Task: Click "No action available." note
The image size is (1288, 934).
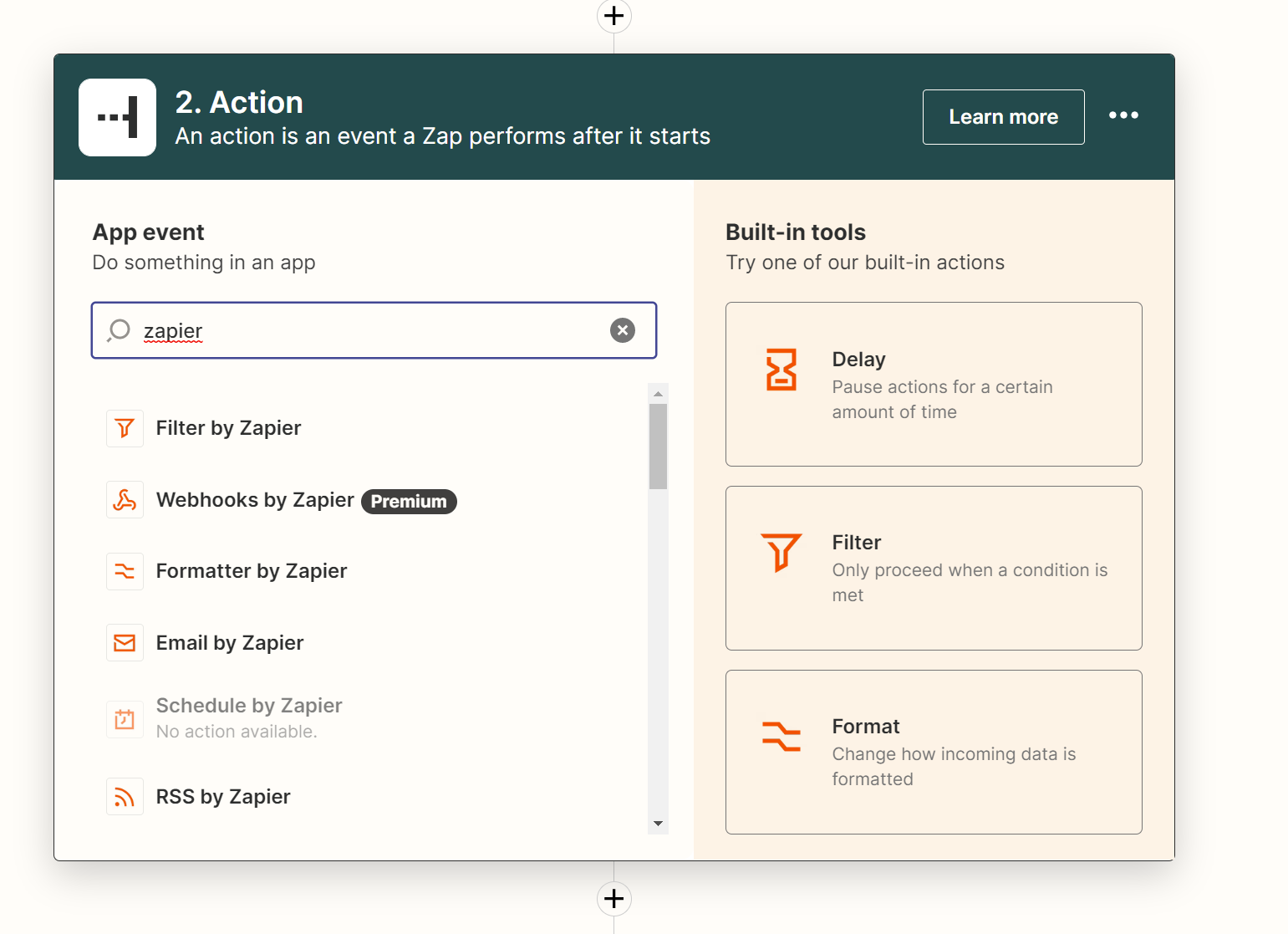Action: pos(237,732)
